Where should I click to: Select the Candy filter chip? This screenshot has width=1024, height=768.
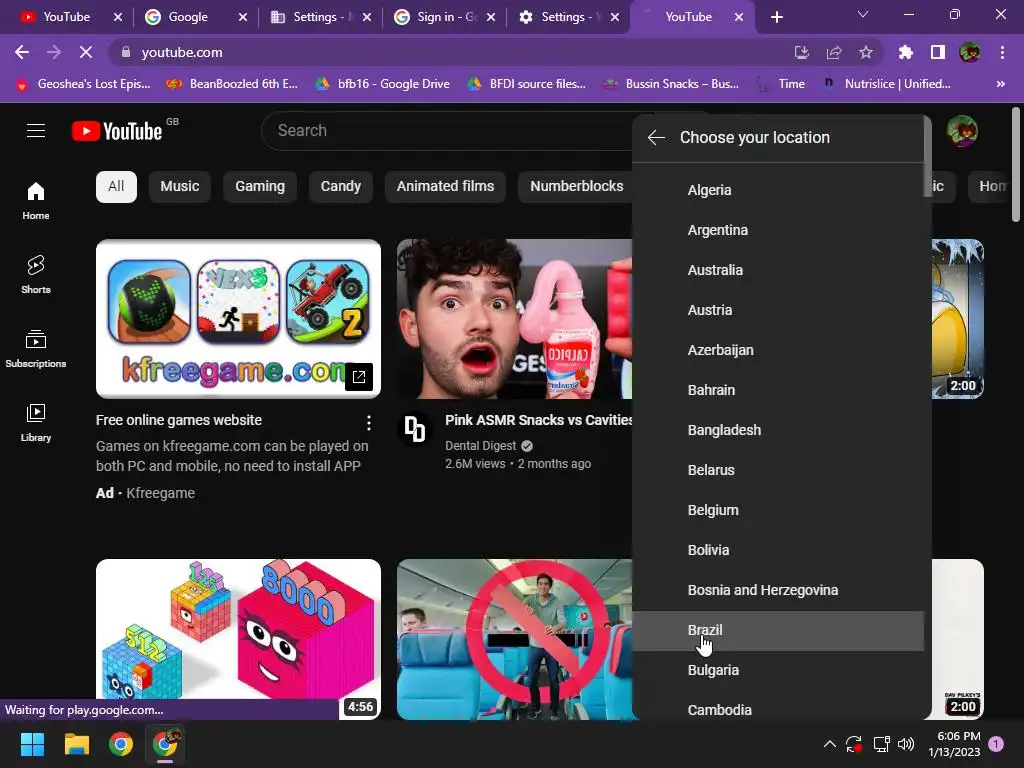[x=341, y=186]
